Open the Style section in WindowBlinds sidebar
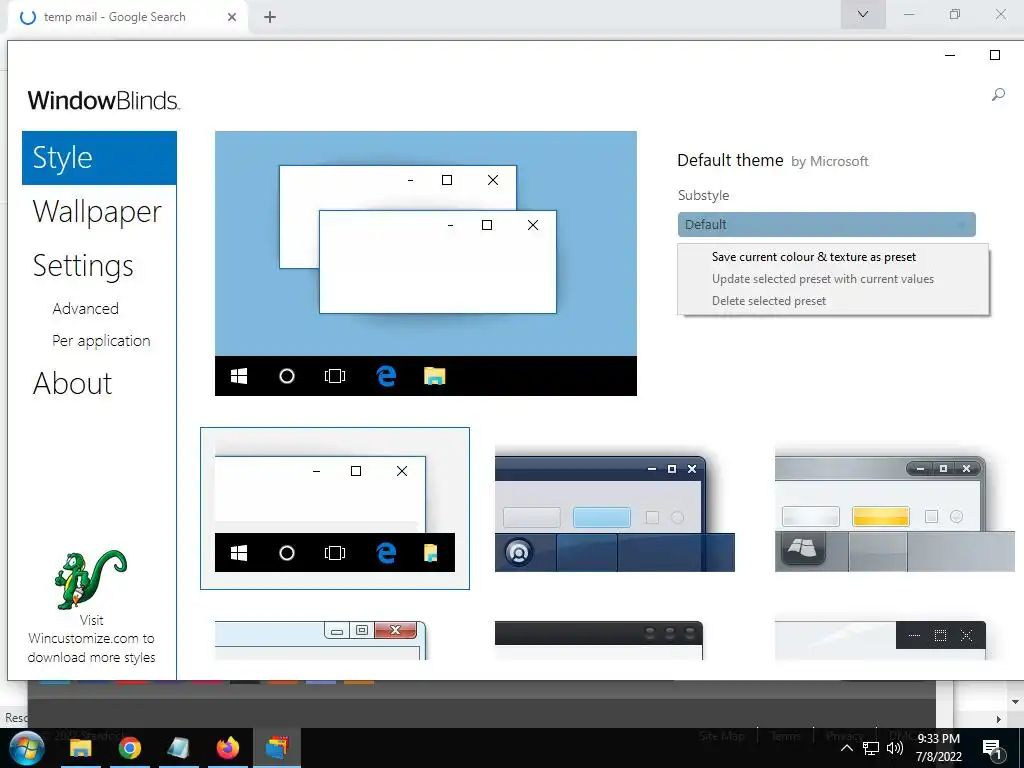This screenshot has width=1024, height=768. 99,158
